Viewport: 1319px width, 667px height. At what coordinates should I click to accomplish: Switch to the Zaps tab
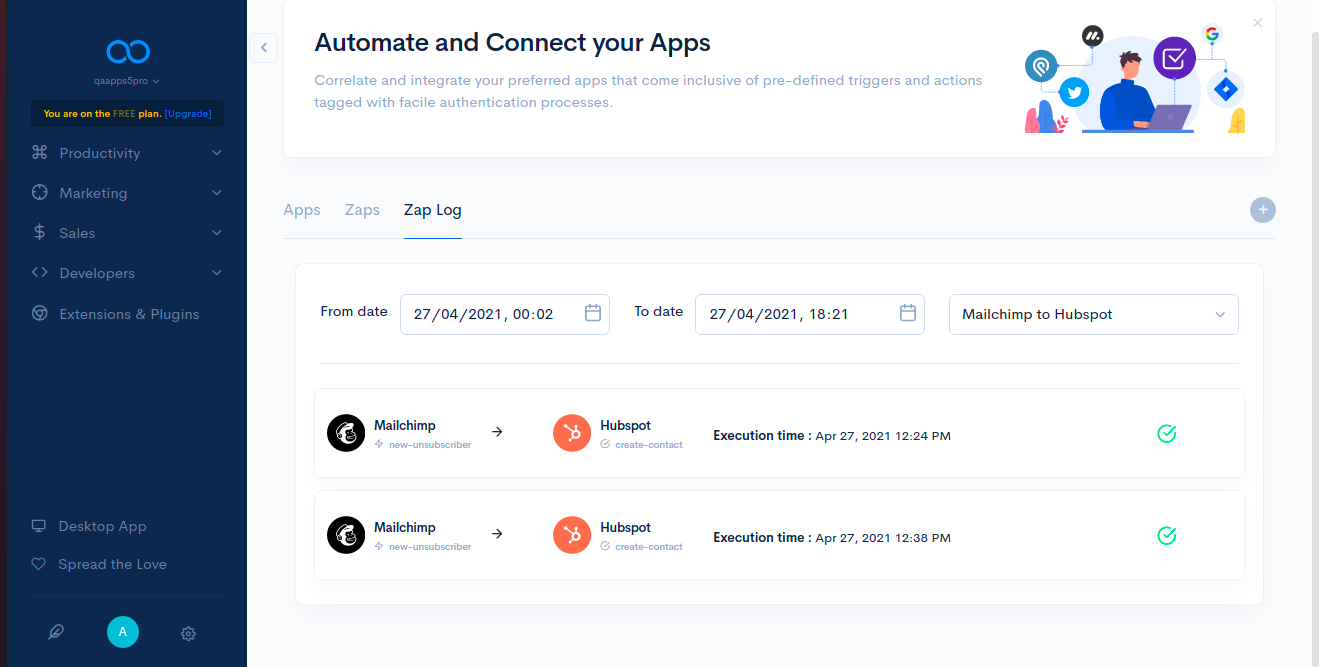click(362, 210)
